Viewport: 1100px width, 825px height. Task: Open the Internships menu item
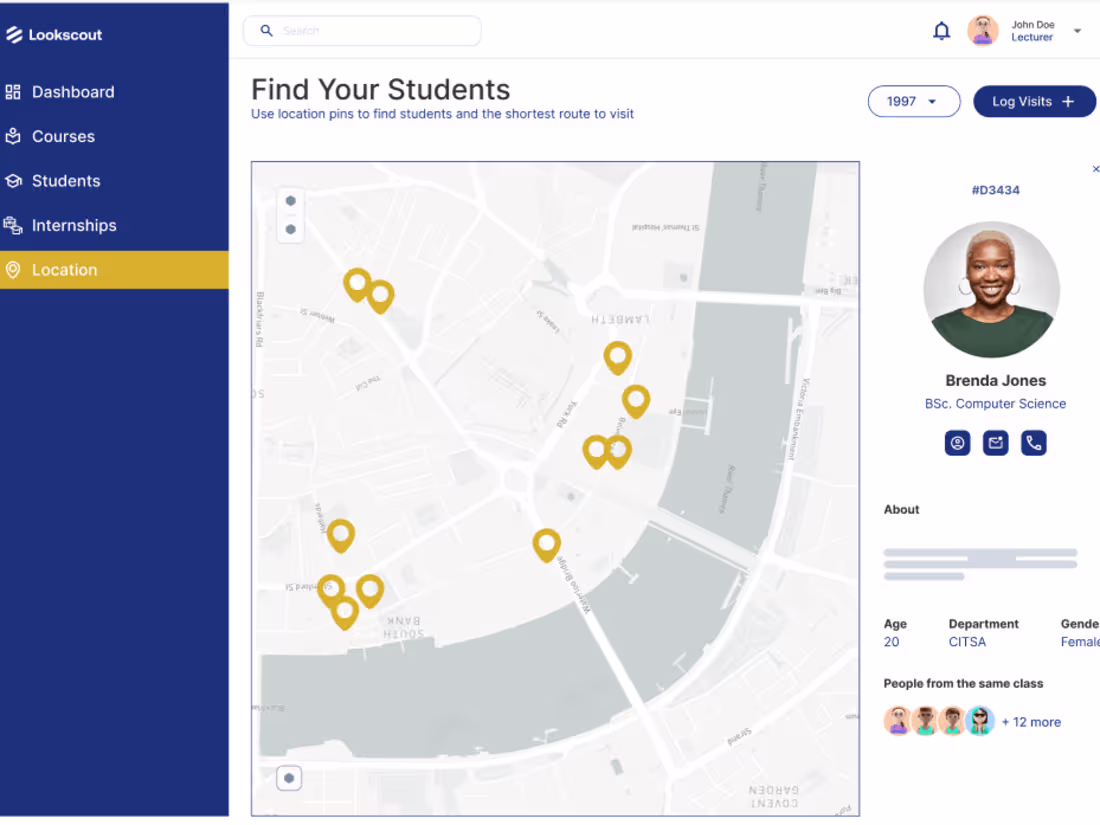click(74, 225)
